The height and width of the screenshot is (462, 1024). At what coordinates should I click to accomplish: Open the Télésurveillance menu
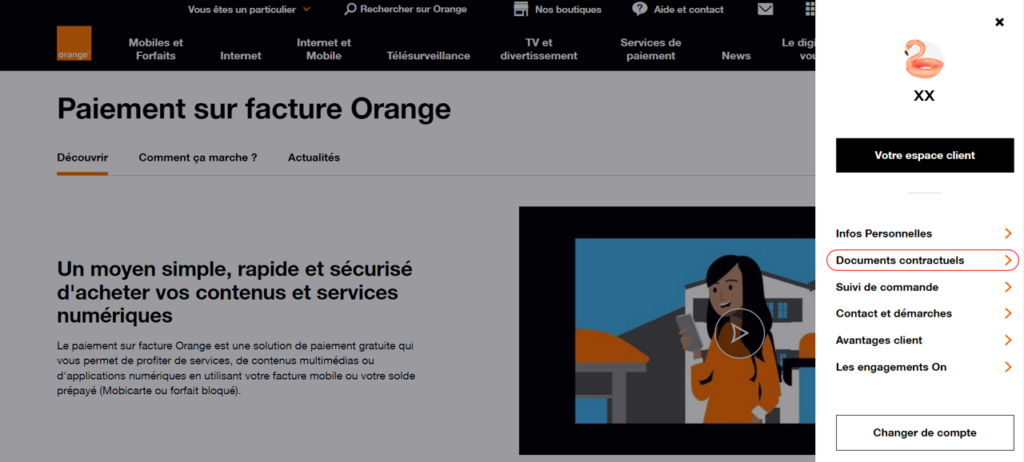tap(428, 56)
